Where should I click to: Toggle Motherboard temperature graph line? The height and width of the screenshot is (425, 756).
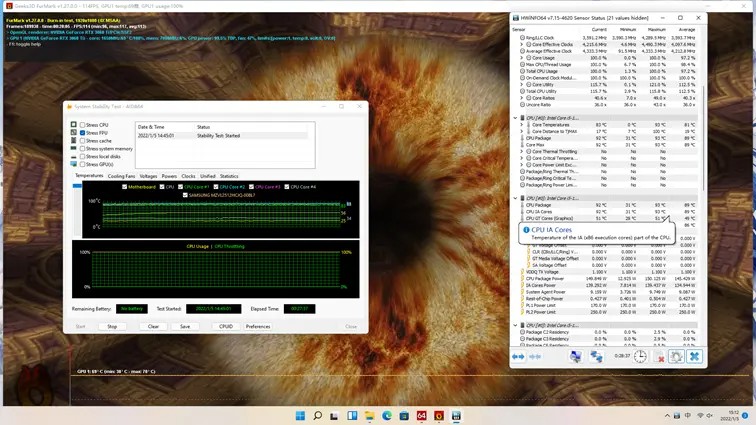click(x=124, y=187)
